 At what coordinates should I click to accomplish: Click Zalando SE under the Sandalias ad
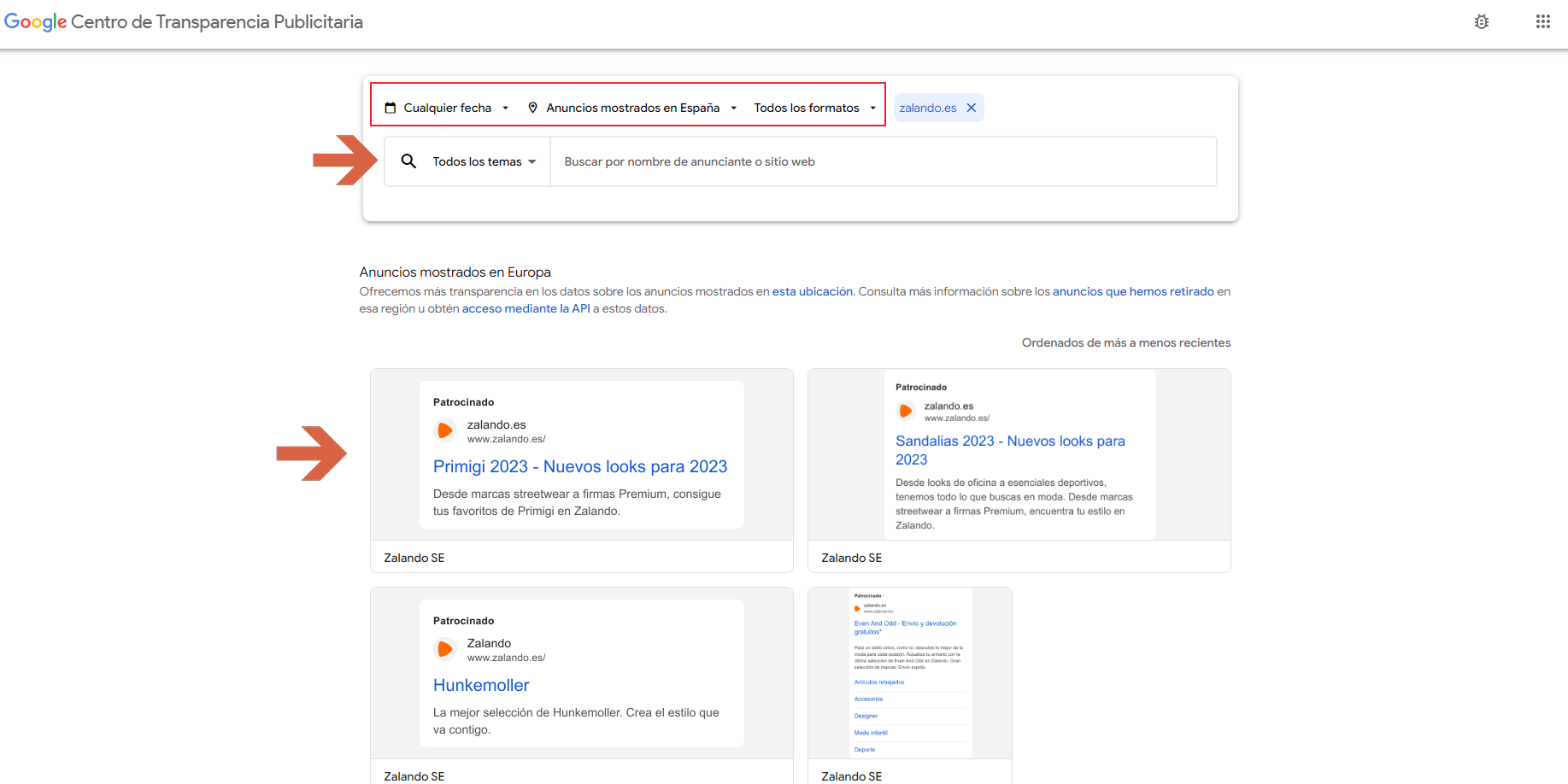[x=852, y=558]
